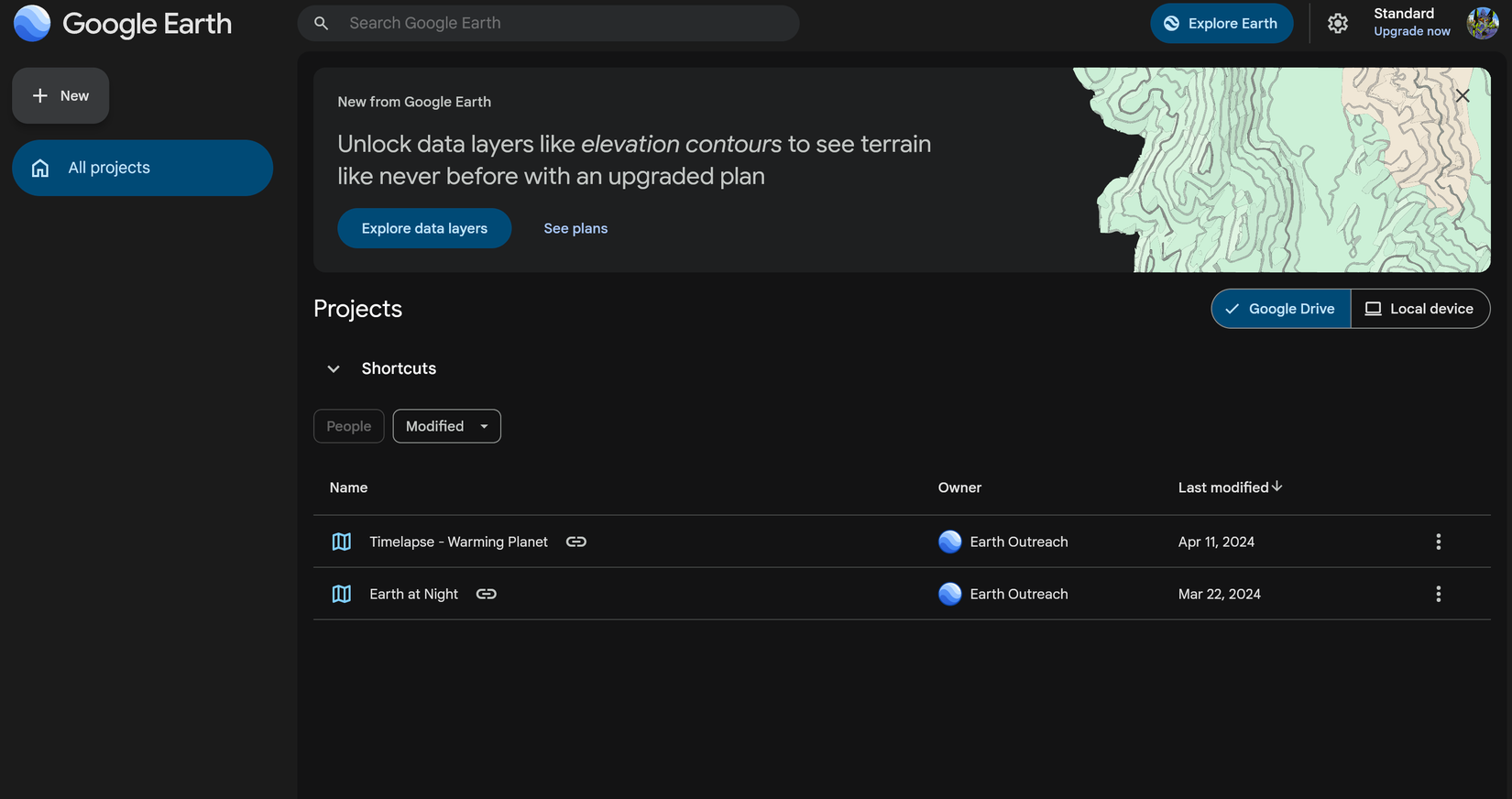
Task: Click inside the Search Google Earth field
Action: coord(548,23)
